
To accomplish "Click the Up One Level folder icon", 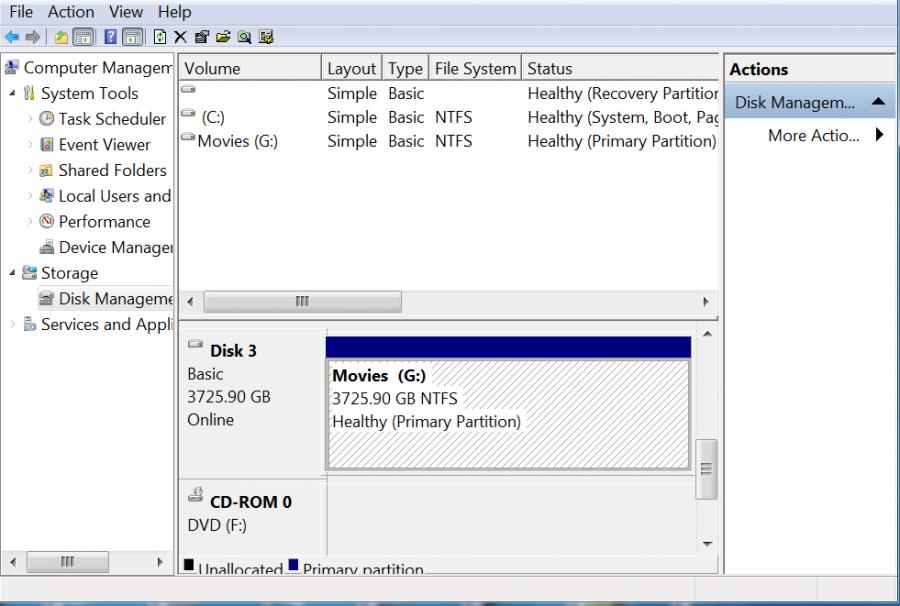I will [61, 37].
